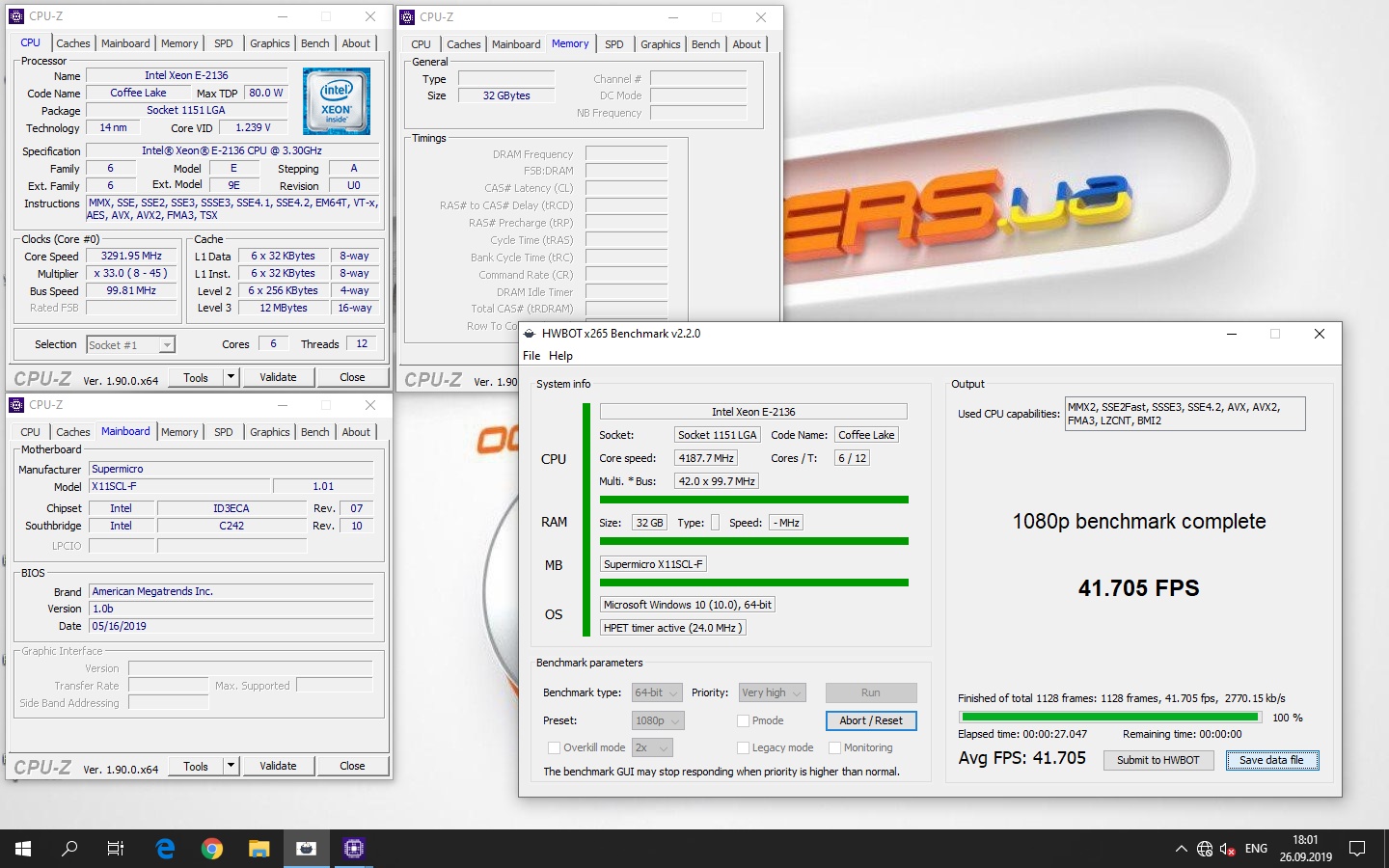The image size is (1389, 868).
Task: Click Tools button in Mainboard window
Action: (196, 766)
